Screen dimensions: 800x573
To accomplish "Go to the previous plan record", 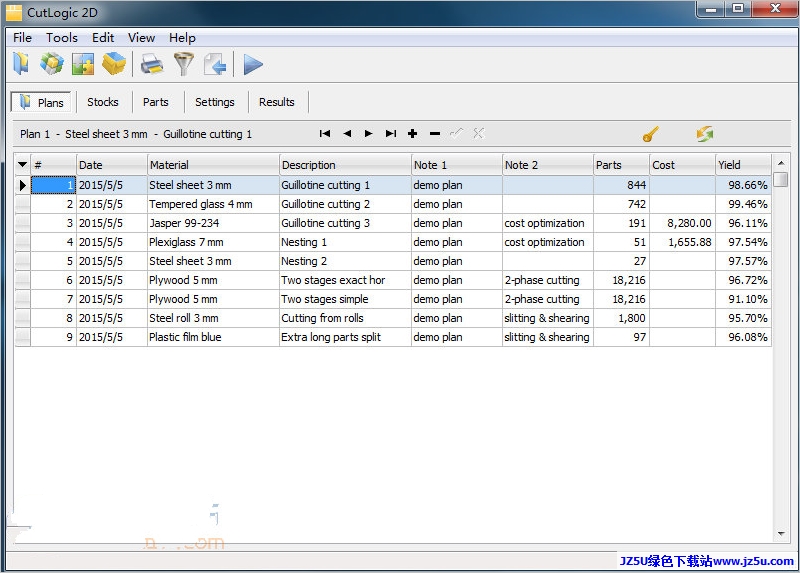I will 347,134.
